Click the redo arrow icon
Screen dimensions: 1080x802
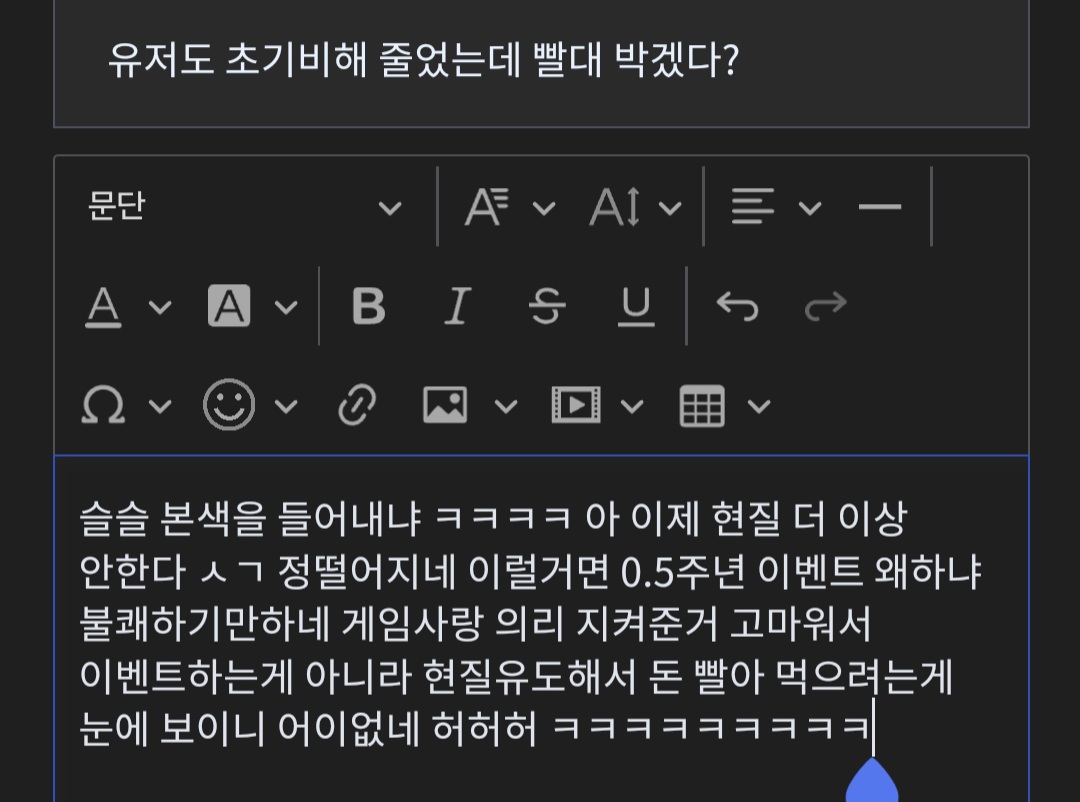(826, 305)
